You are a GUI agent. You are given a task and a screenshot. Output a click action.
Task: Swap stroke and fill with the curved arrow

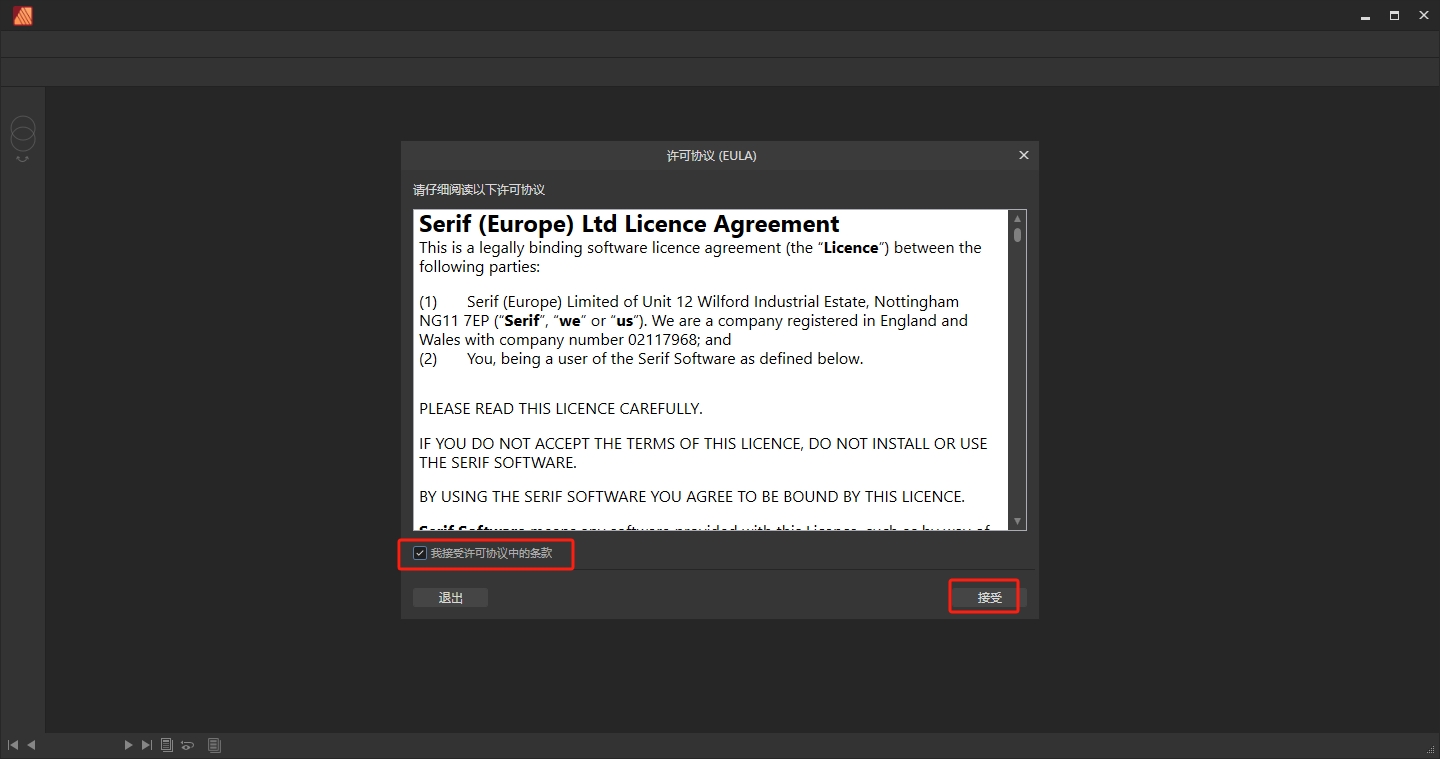tap(23, 159)
